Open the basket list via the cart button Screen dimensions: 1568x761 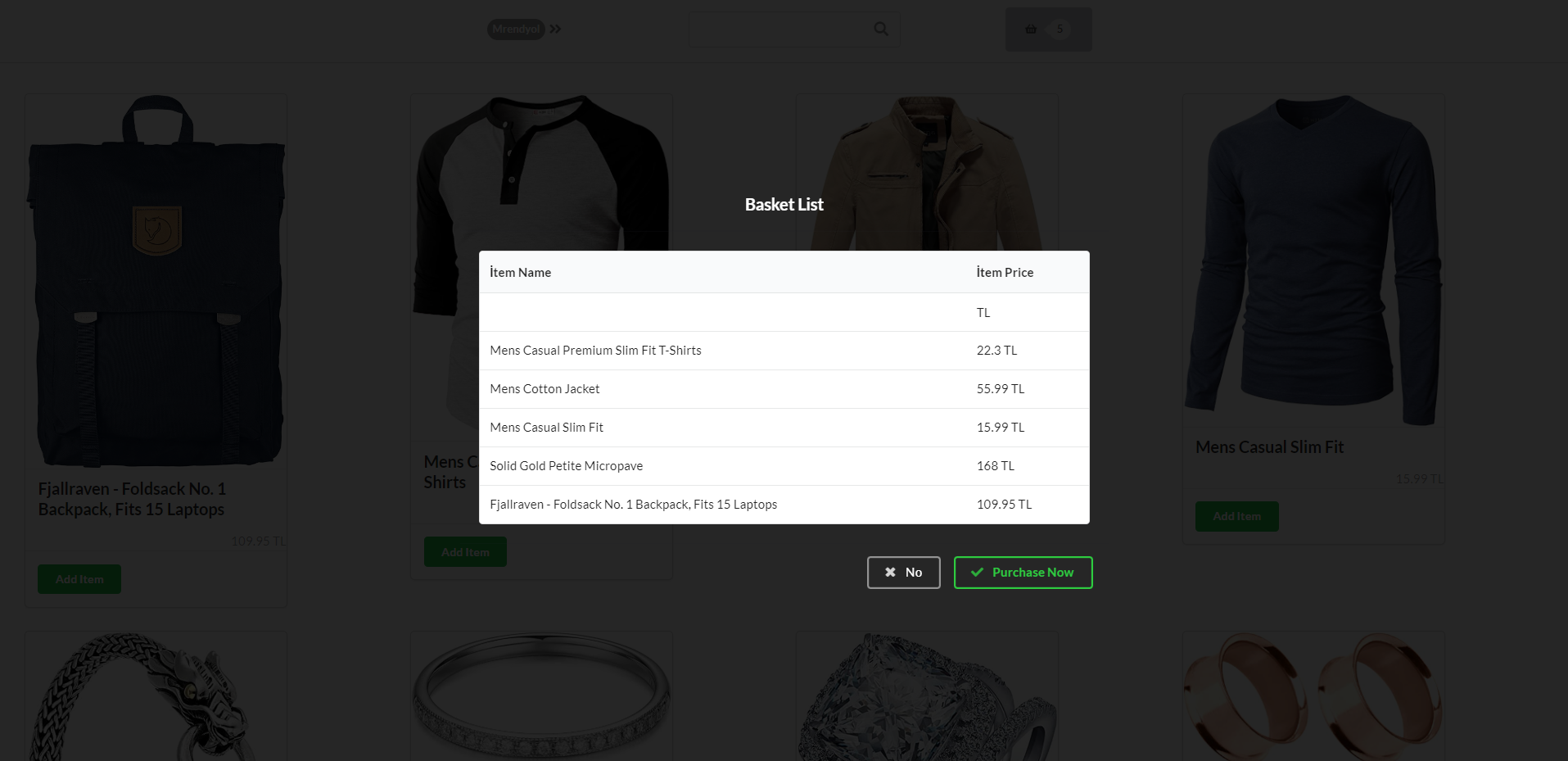point(1048,29)
